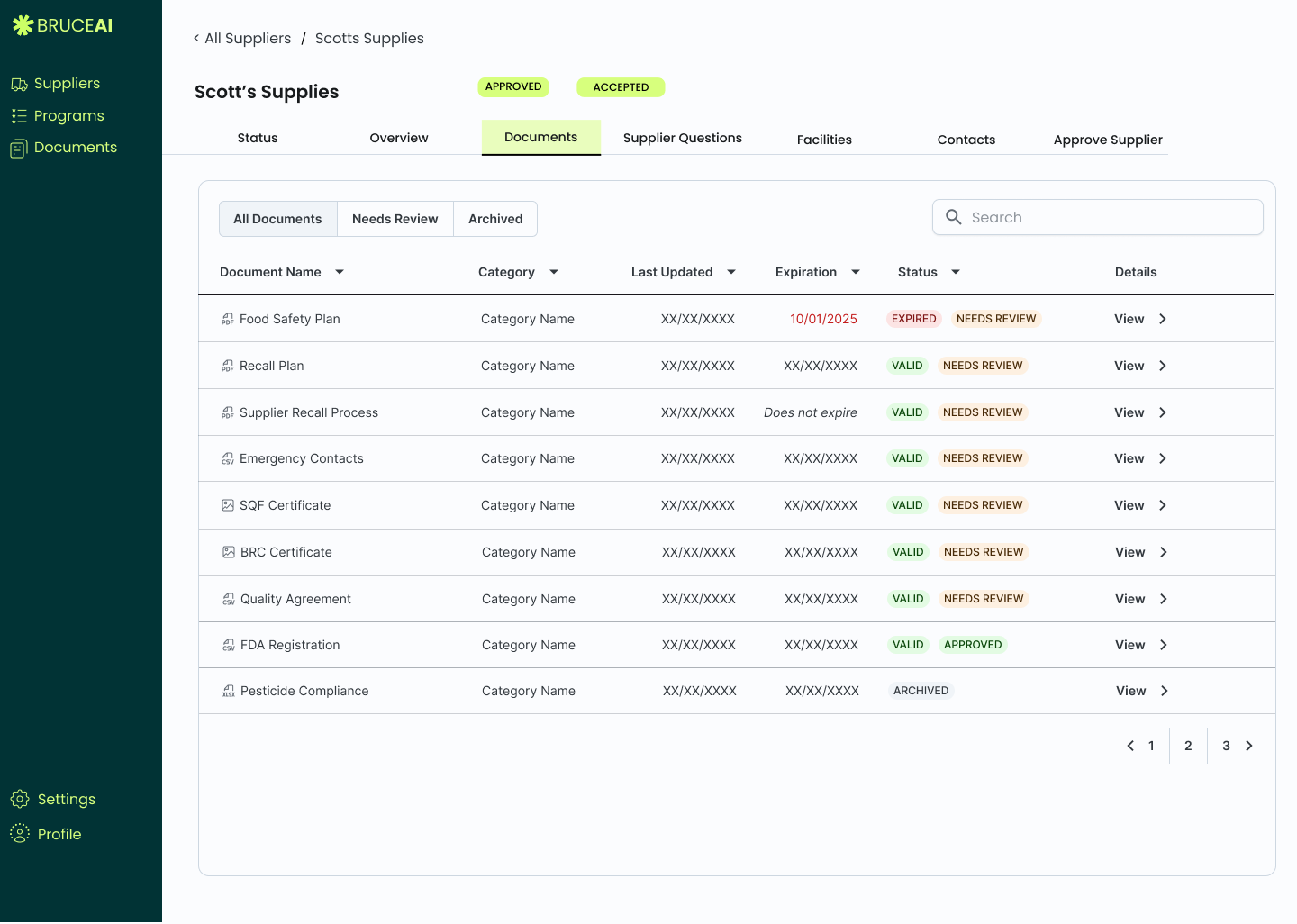Switch to the Supplier Questions tab

pyautogui.click(x=682, y=139)
